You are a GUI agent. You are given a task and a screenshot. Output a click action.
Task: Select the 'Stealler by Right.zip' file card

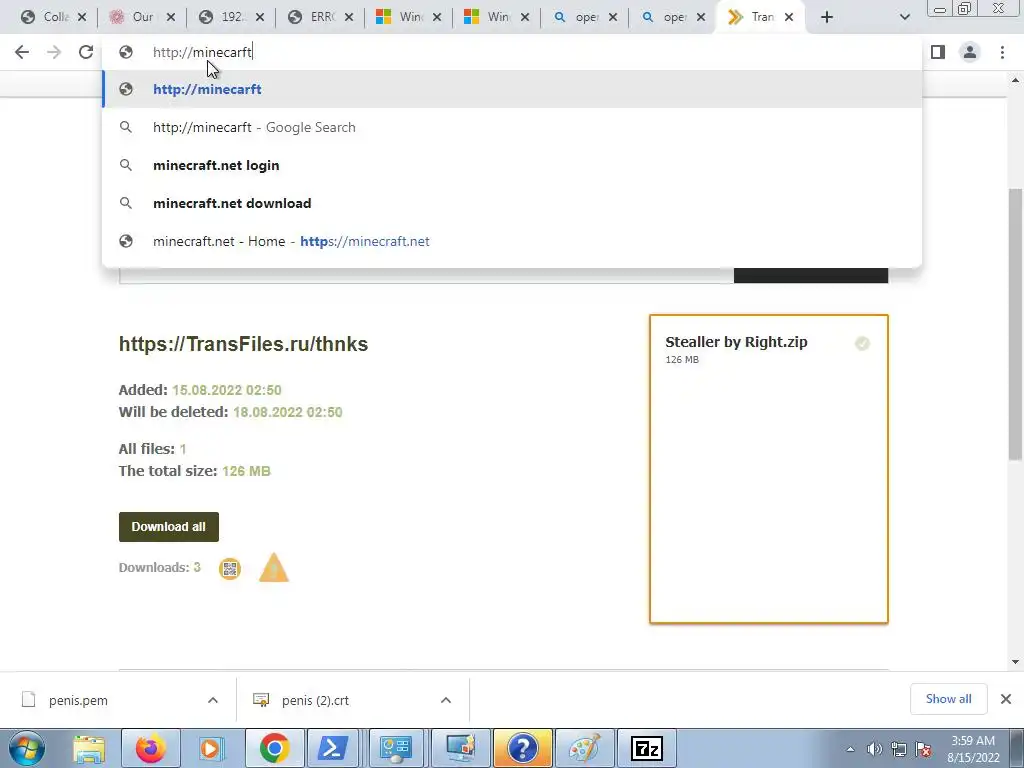[x=769, y=469]
